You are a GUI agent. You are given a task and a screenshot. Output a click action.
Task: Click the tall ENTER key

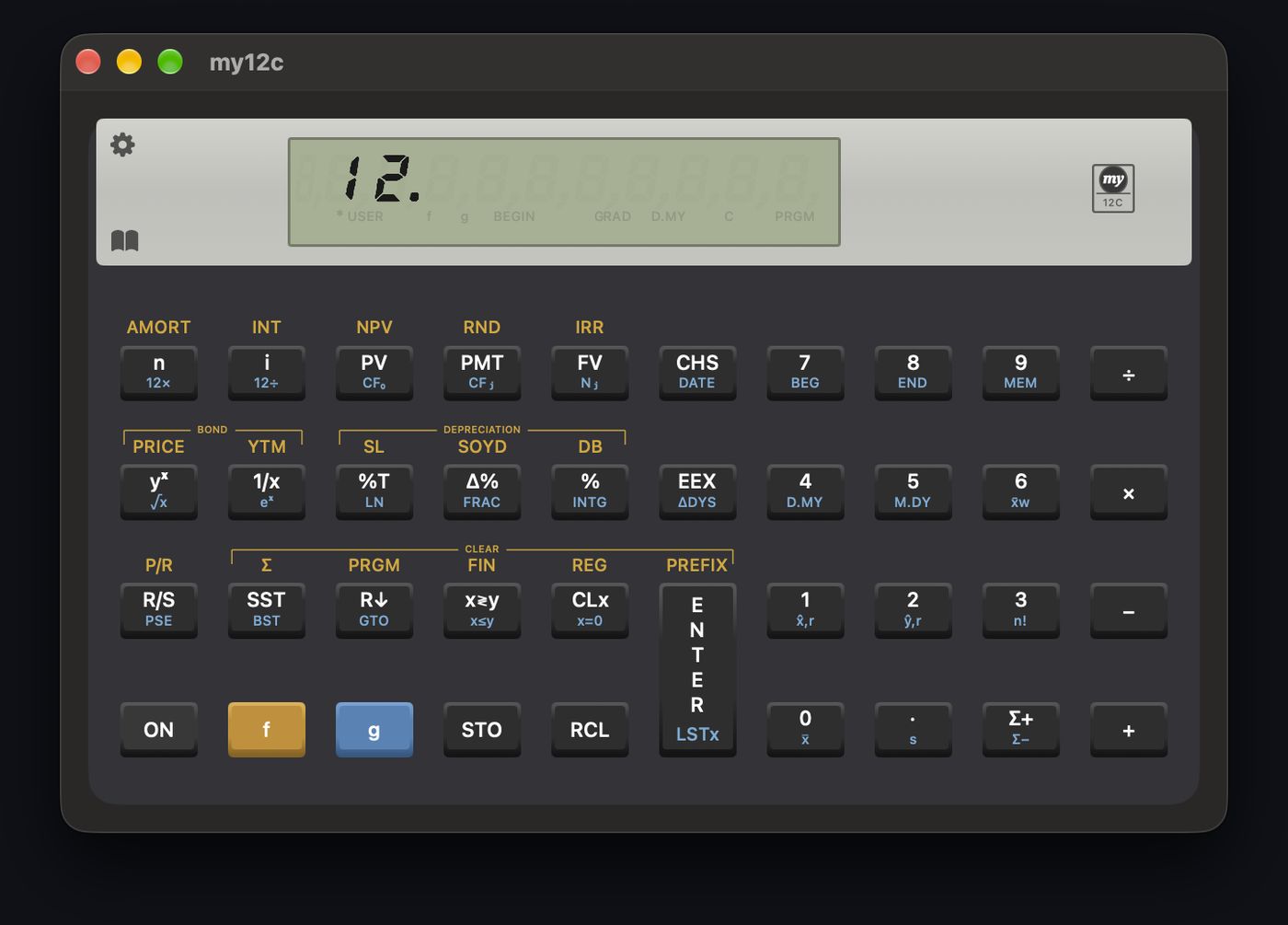coord(697,670)
